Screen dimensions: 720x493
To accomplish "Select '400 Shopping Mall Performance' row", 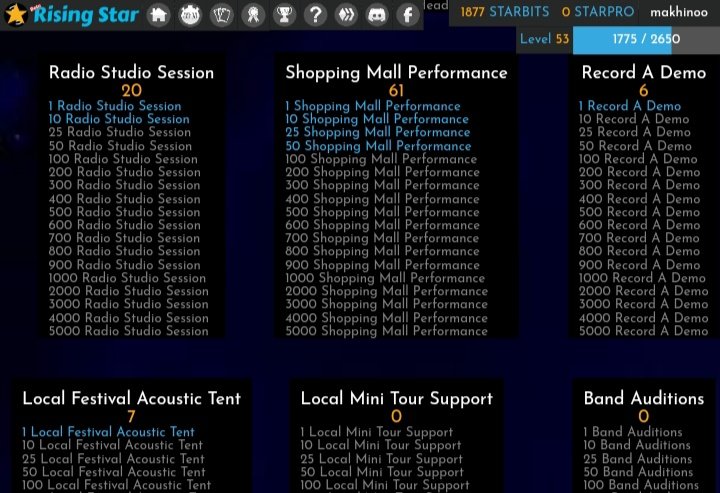I will click(x=382, y=199).
